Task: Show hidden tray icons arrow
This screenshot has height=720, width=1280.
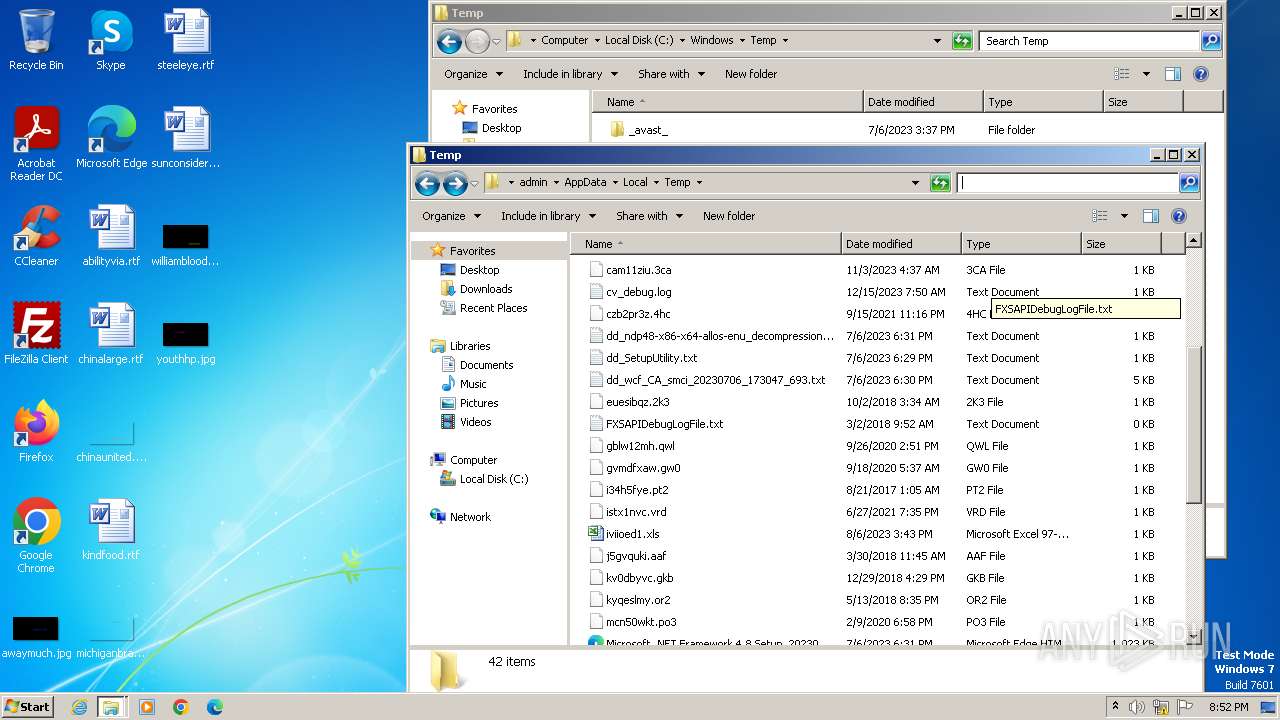Action: click(x=1115, y=707)
